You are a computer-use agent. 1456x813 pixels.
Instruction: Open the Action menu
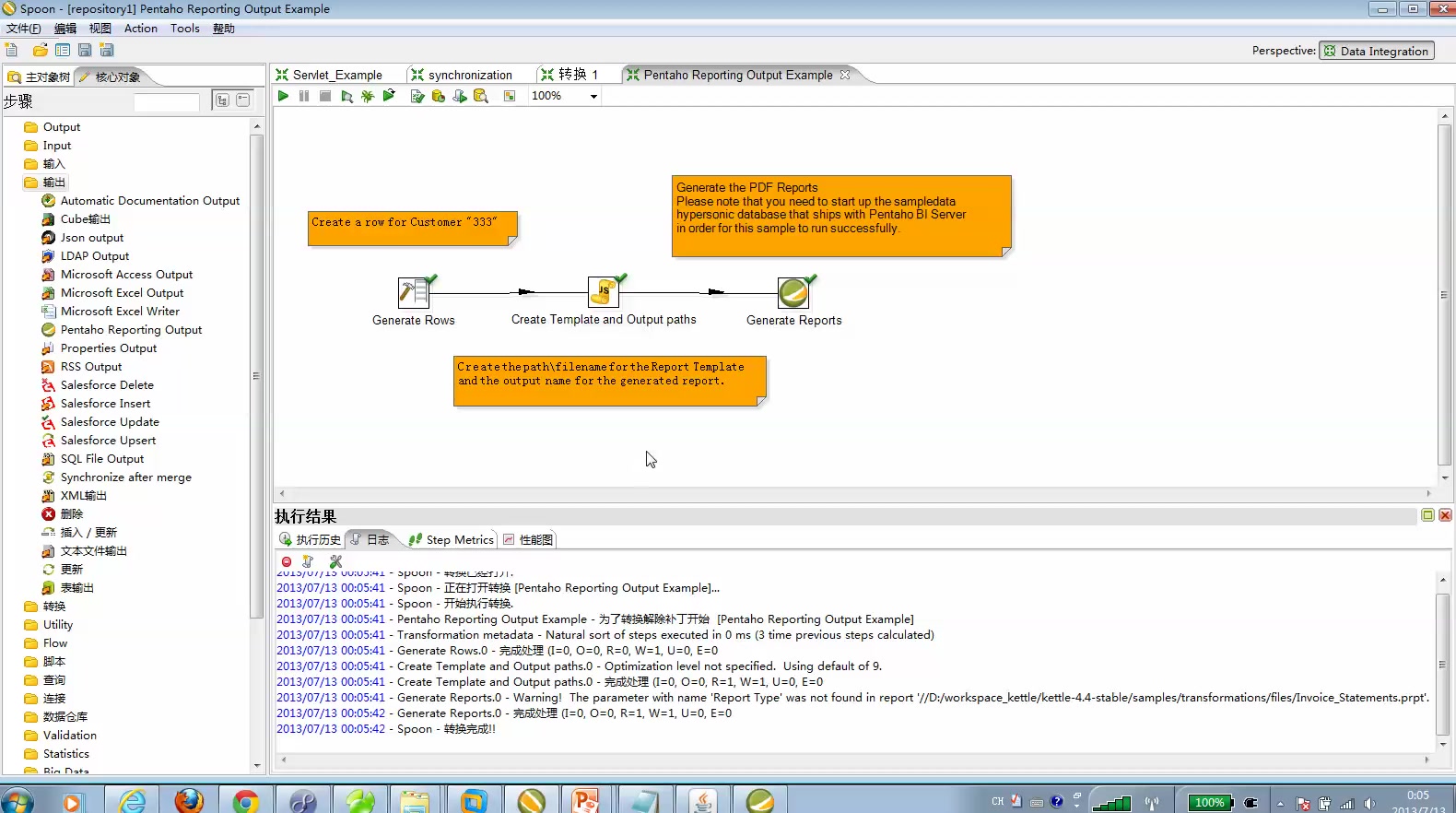tap(140, 29)
